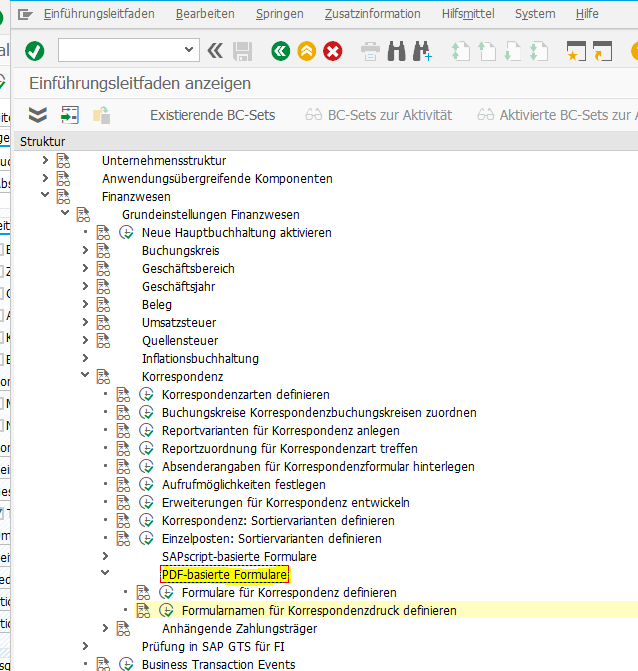638x671 pixels.
Task: Collapse the Korrespondenz node
Action: pos(85,375)
